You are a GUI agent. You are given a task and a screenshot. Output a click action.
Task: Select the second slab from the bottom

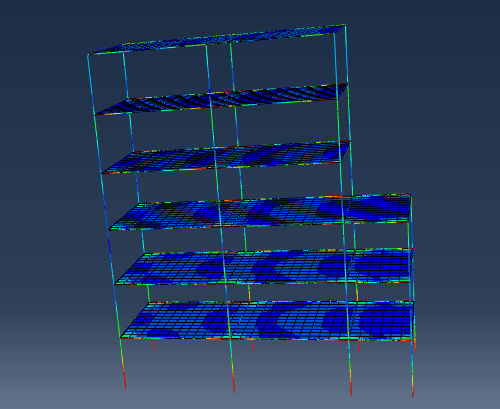[x=264, y=267]
